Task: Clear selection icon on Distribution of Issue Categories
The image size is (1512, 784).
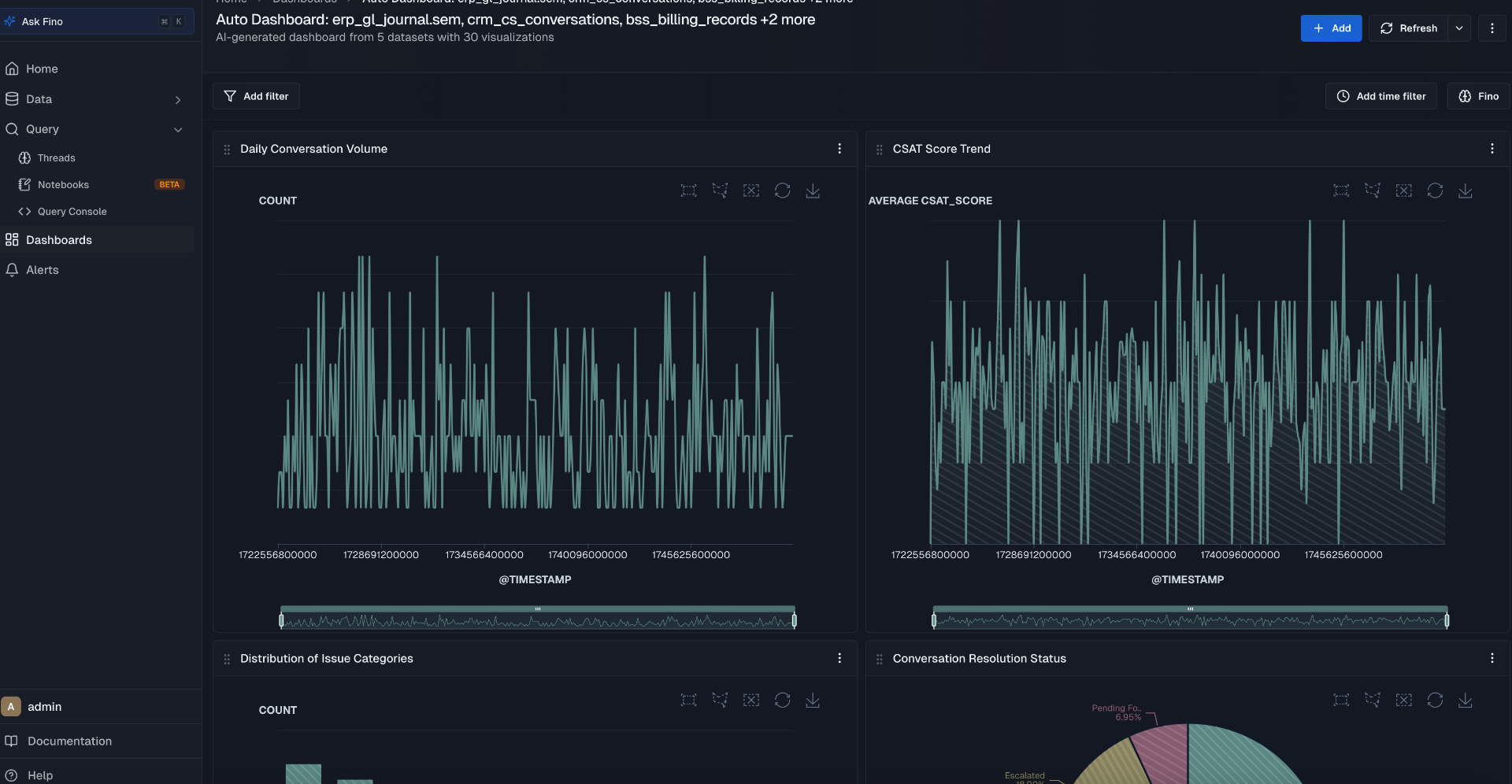Action: click(751, 700)
